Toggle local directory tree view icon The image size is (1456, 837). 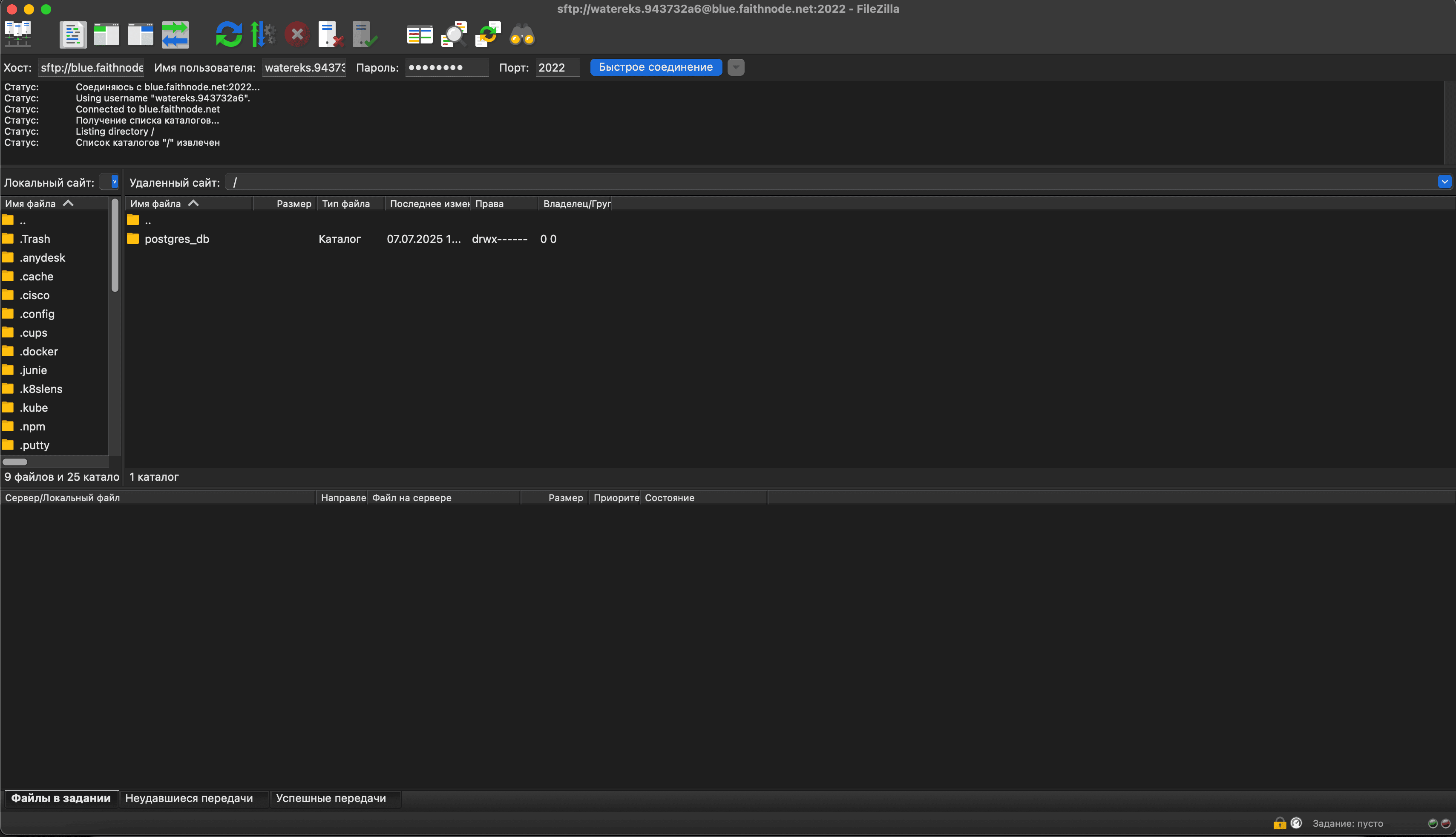106,35
